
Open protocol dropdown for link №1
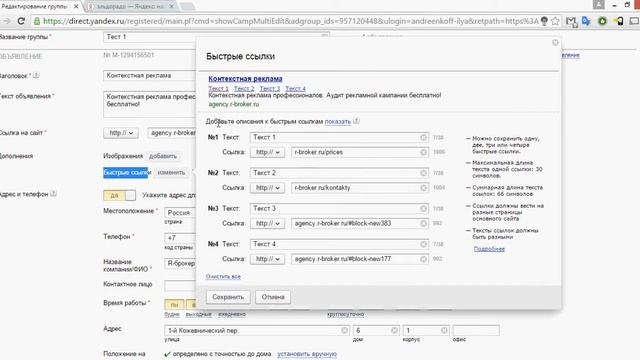[x=267, y=152]
